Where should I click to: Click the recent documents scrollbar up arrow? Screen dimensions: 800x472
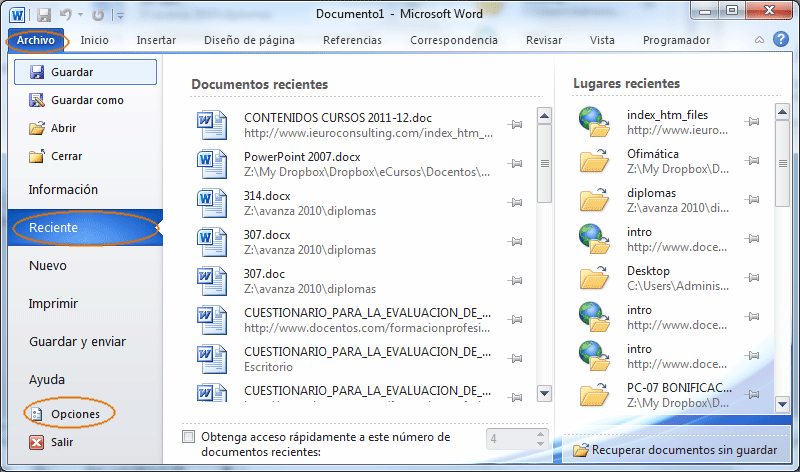pyautogui.click(x=544, y=116)
